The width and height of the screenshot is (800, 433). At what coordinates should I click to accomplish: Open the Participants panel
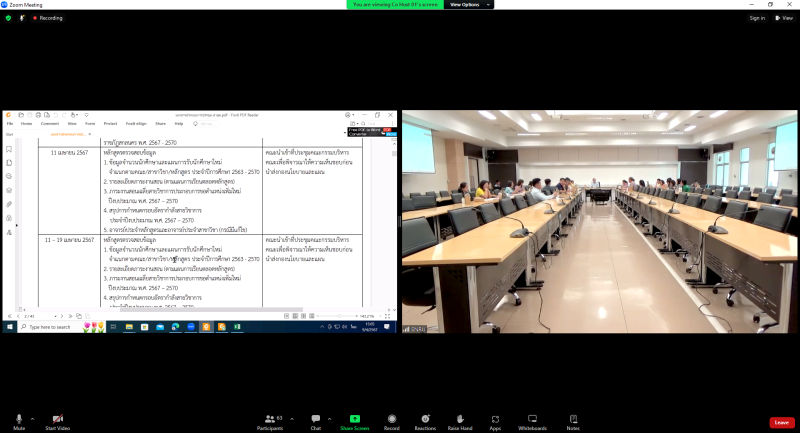pos(269,419)
